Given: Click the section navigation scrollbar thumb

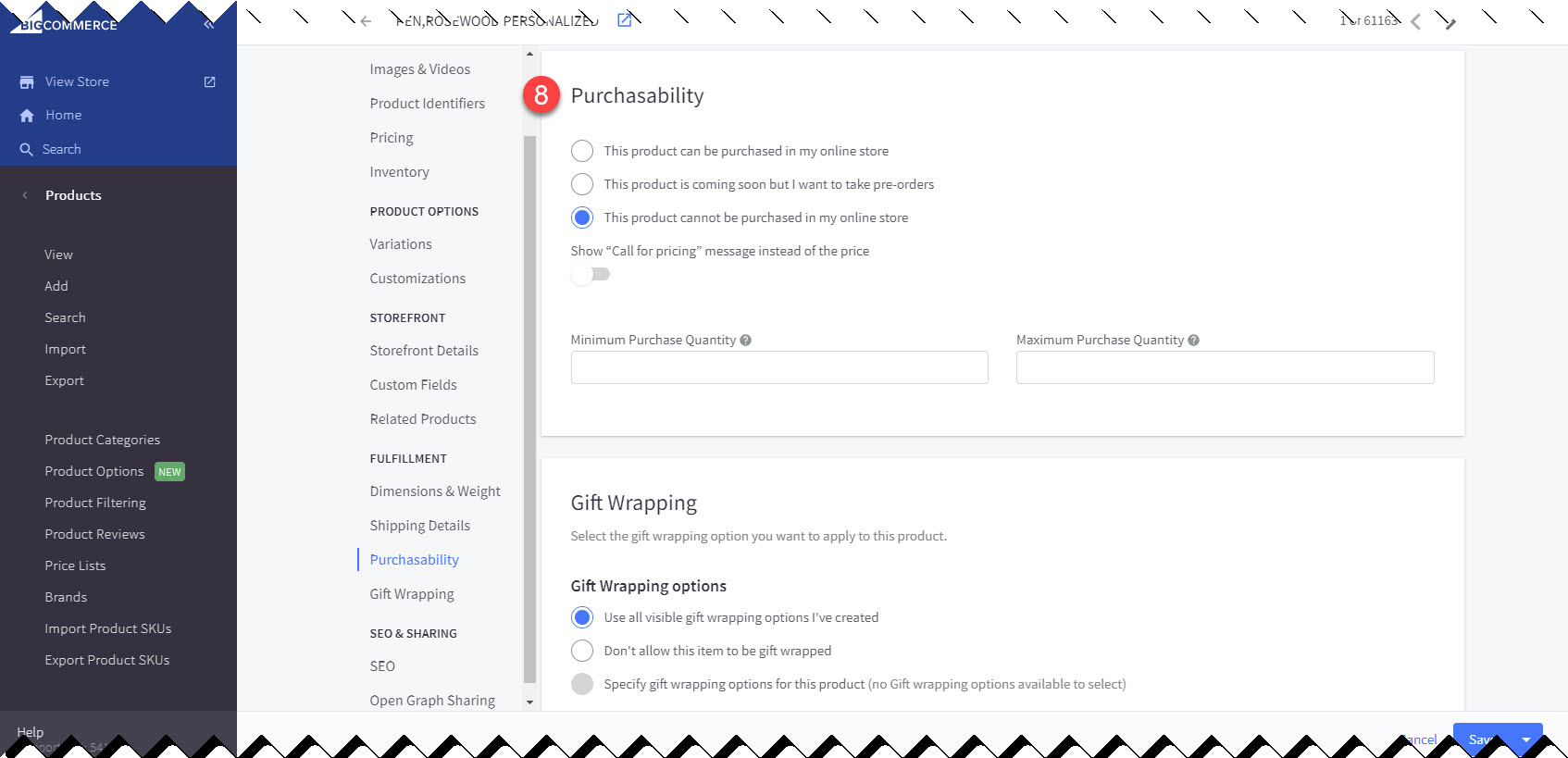Looking at the screenshot, I should pyautogui.click(x=529, y=408).
